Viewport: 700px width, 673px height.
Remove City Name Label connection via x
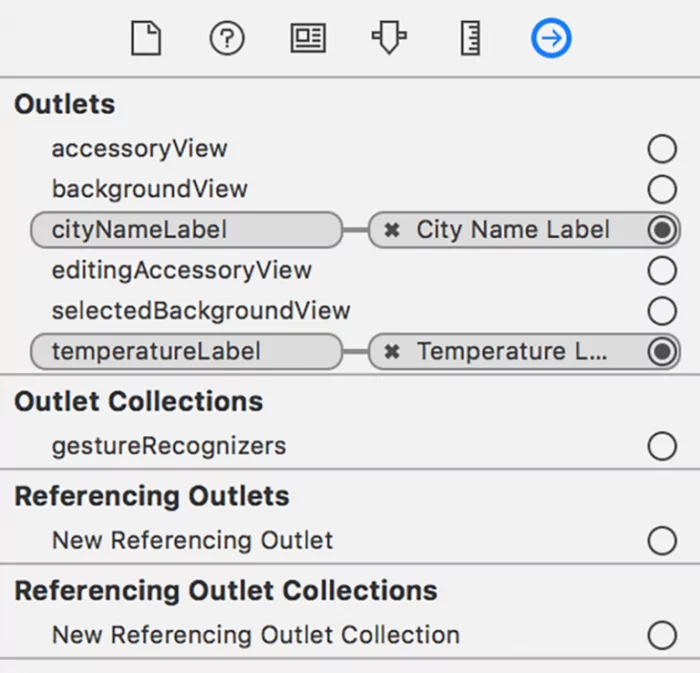[x=393, y=230]
